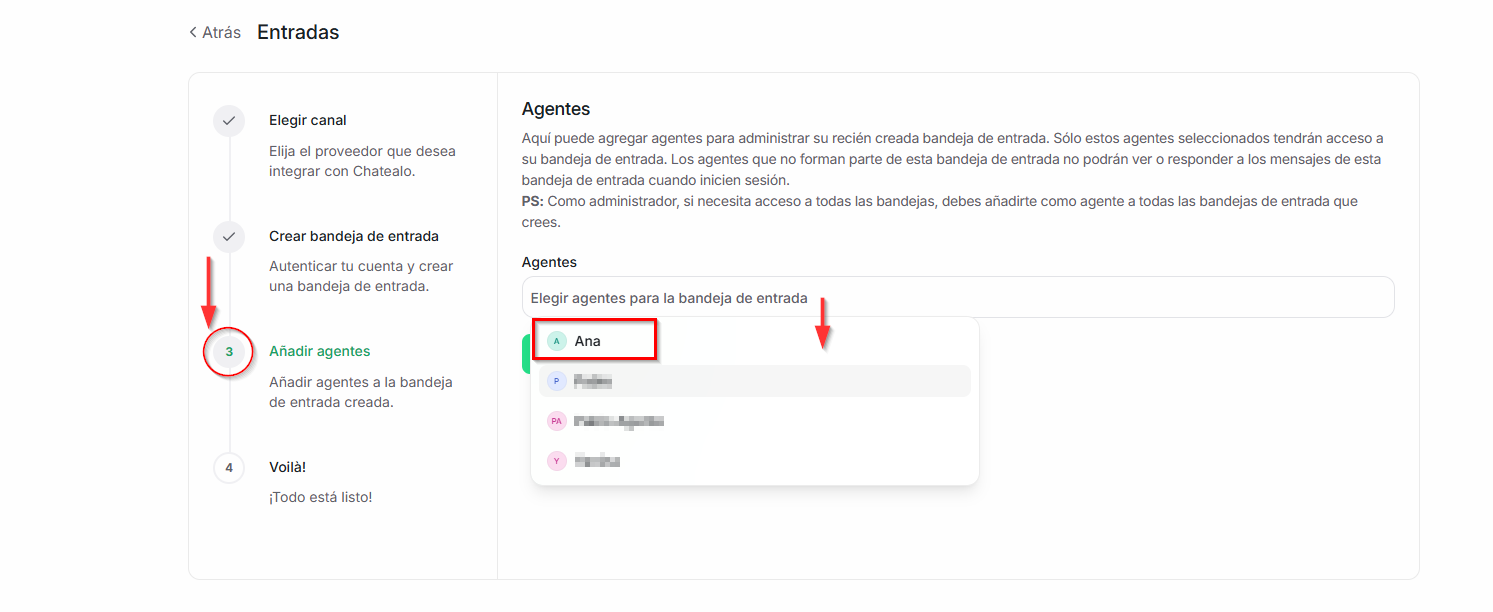Click the checkmark icon beside Elegir canal
The height and width of the screenshot is (612, 1493).
229,121
